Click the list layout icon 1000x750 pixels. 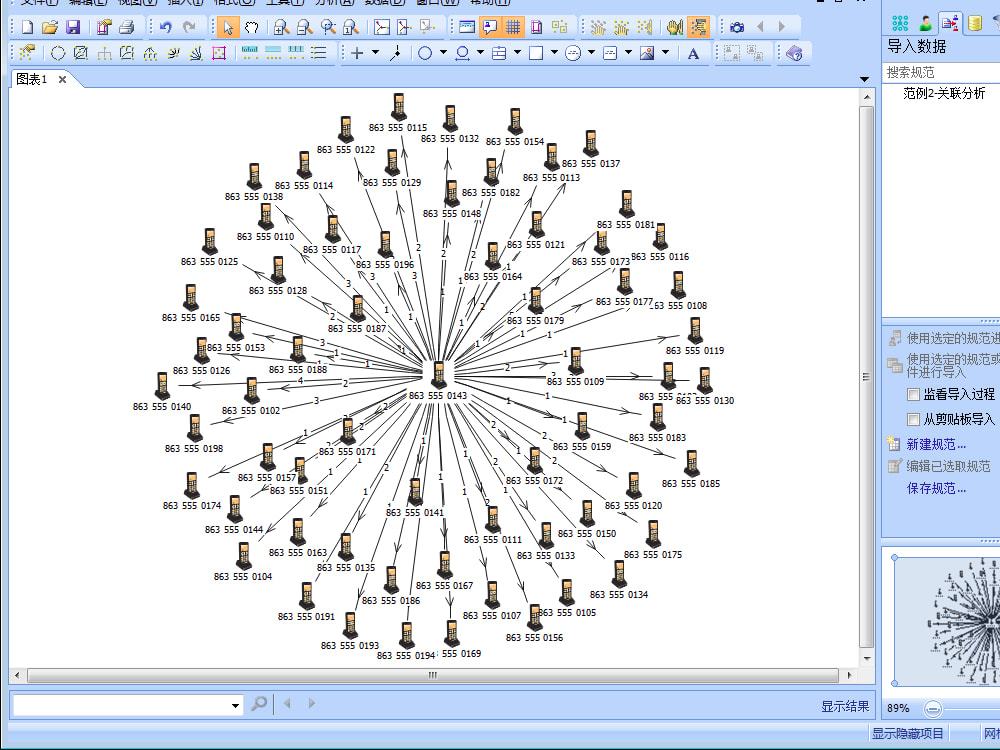pyautogui.click(x=319, y=53)
